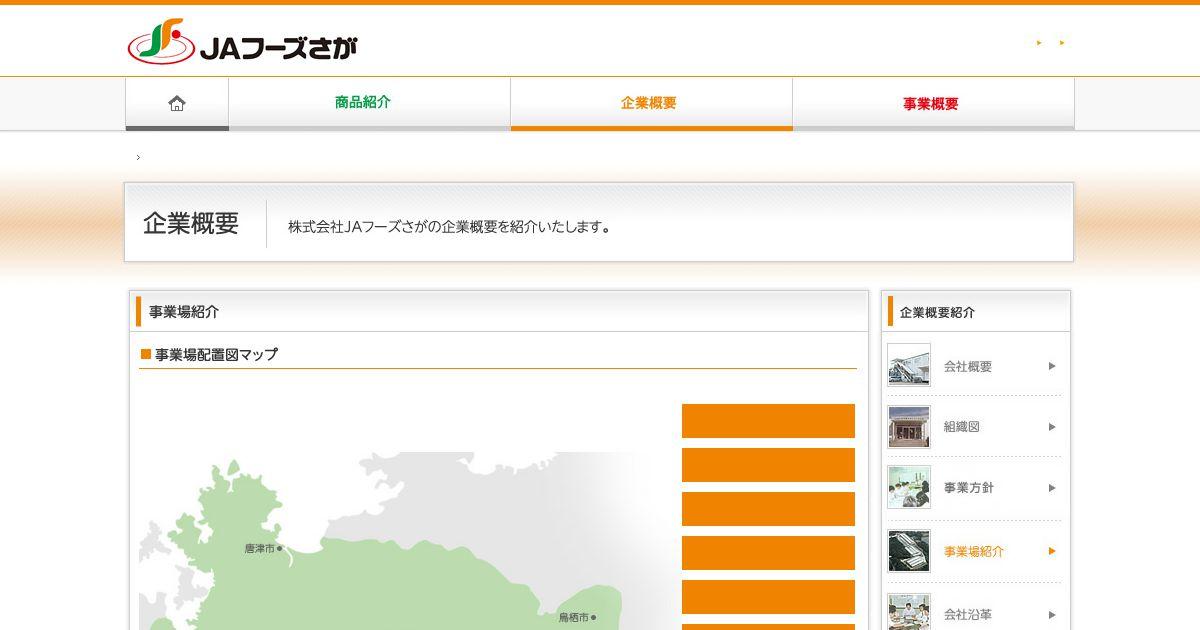The width and height of the screenshot is (1200, 630).
Task: Click the arrow beside 組織図
Action: (x=1052, y=427)
